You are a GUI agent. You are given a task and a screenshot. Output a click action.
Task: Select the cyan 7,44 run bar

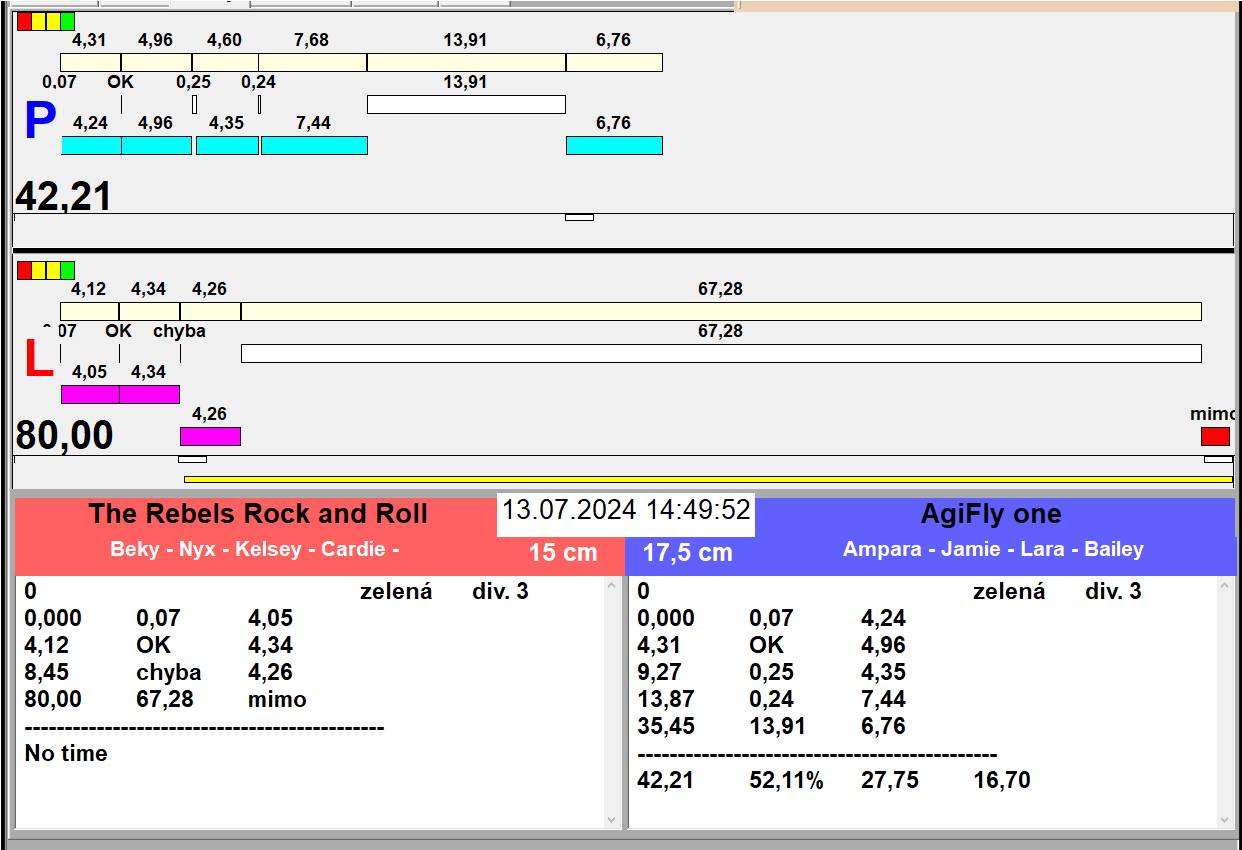[x=314, y=145]
